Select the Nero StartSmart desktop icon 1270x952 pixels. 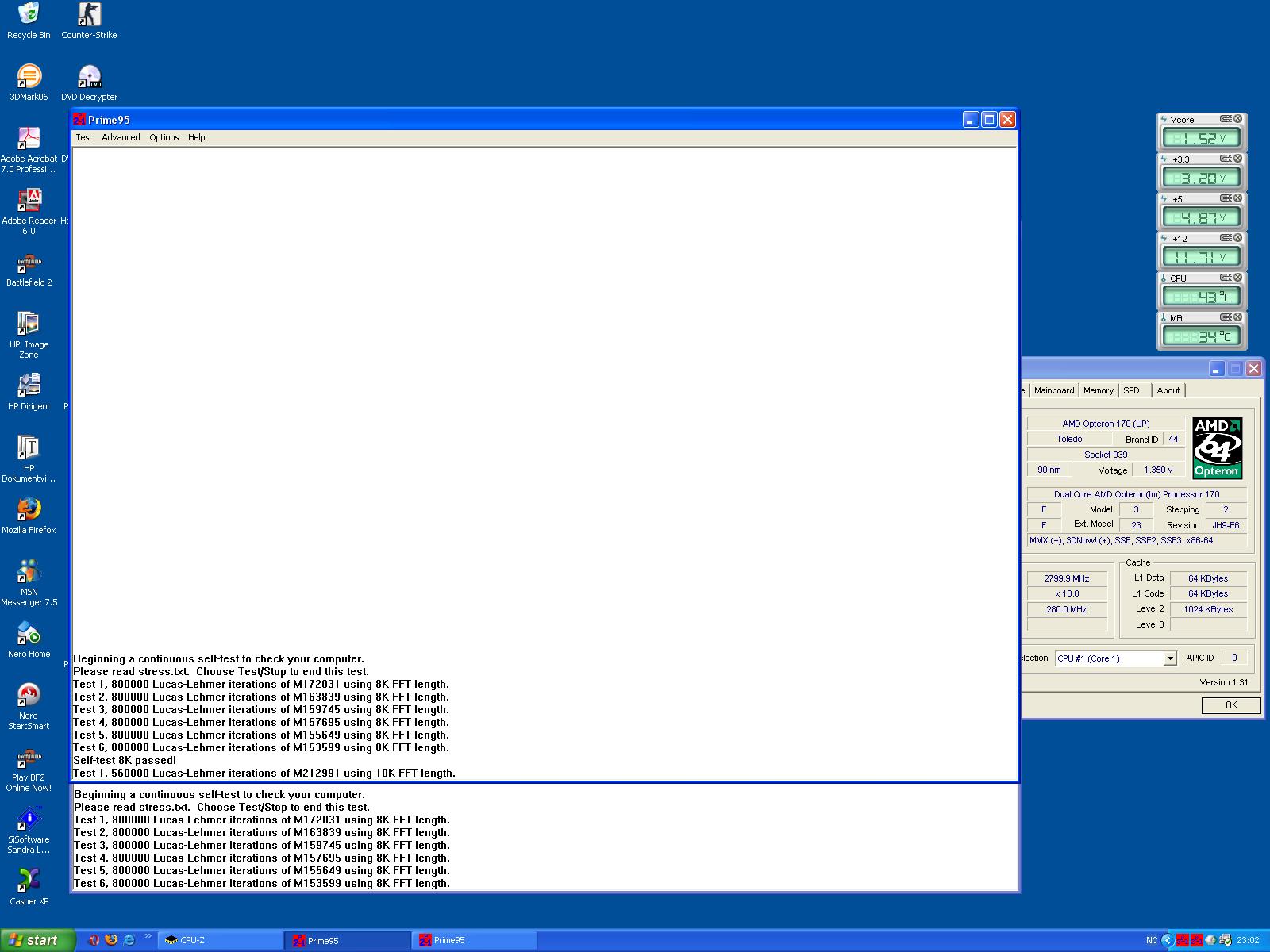coord(29,707)
